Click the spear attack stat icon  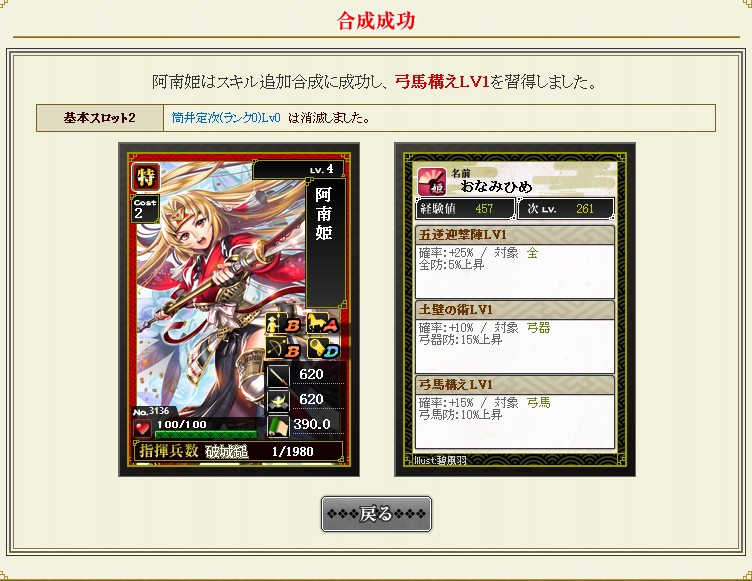point(278,375)
